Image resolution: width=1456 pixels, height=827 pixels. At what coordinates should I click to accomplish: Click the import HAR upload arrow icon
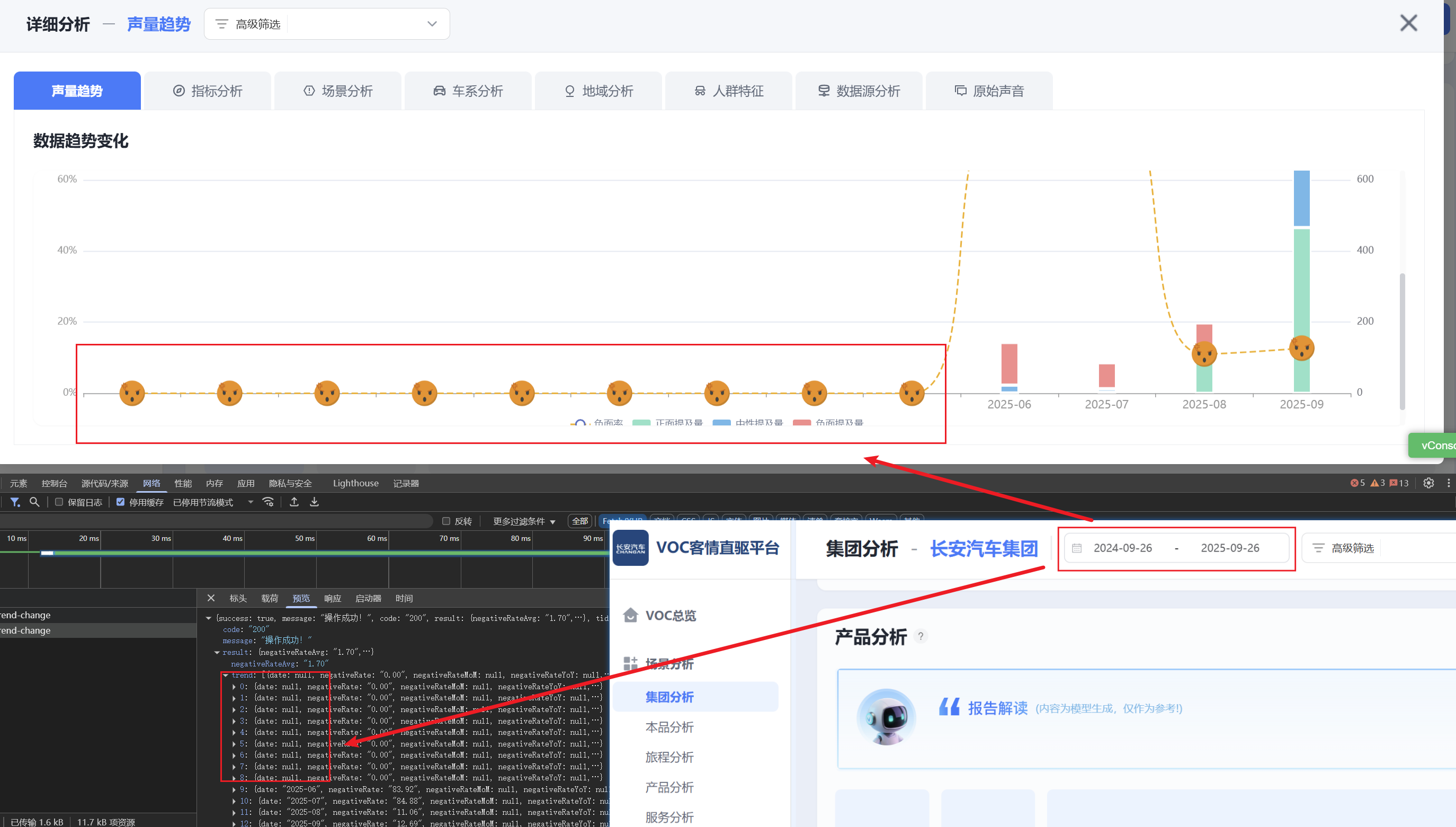(294, 502)
